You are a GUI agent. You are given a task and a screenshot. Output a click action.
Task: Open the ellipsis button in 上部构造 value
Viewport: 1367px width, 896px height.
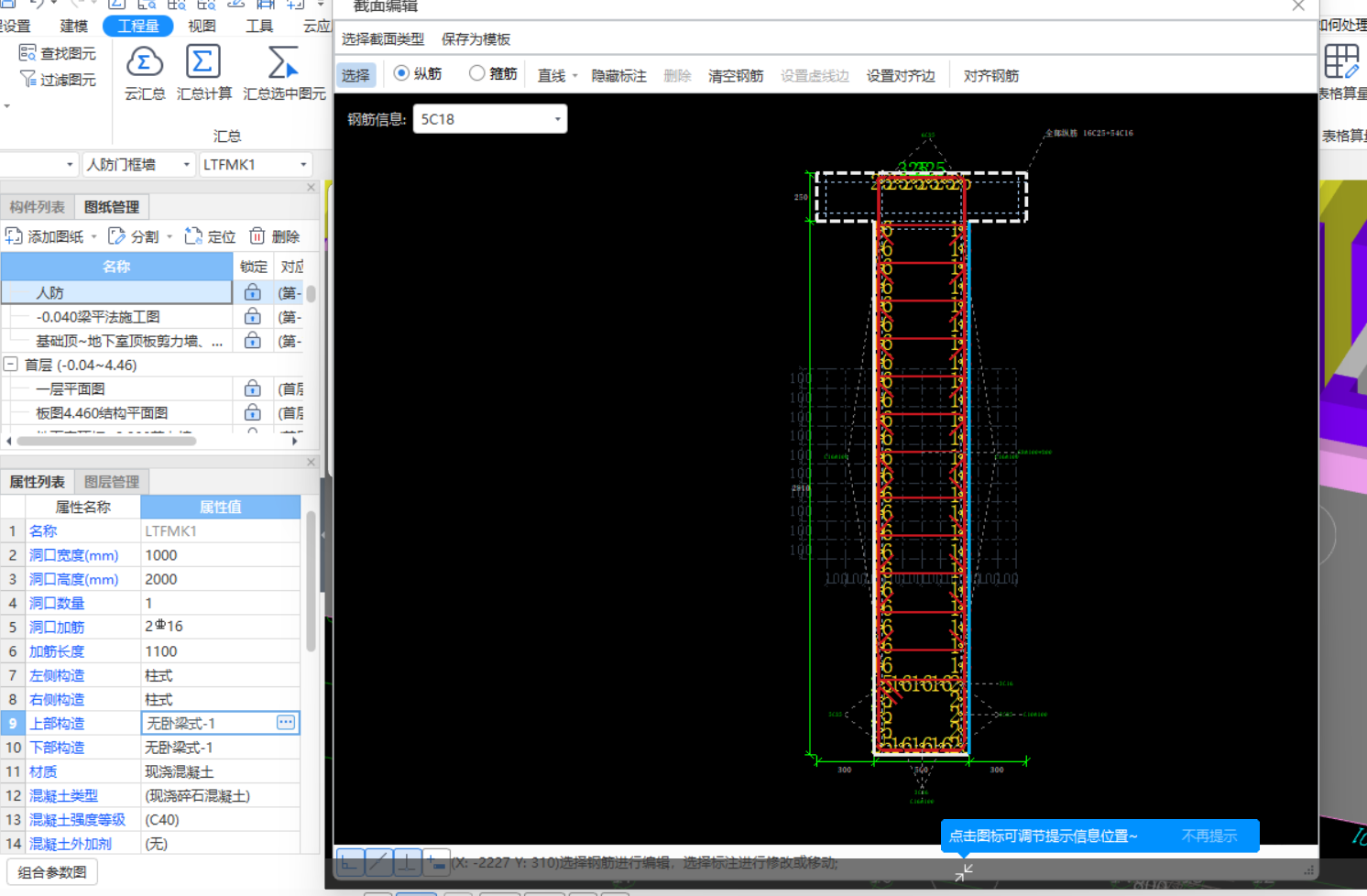tap(286, 723)
